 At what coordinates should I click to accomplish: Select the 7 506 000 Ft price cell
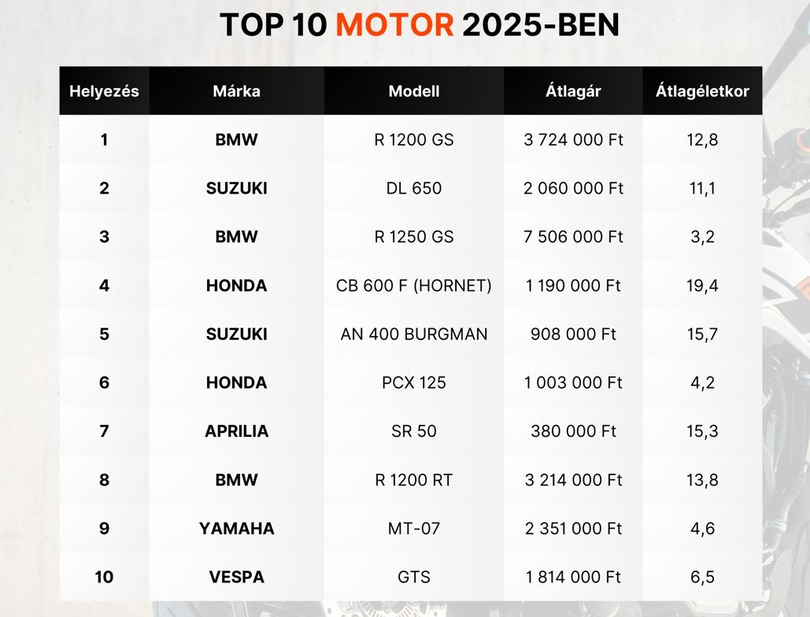tap(573, 237)
